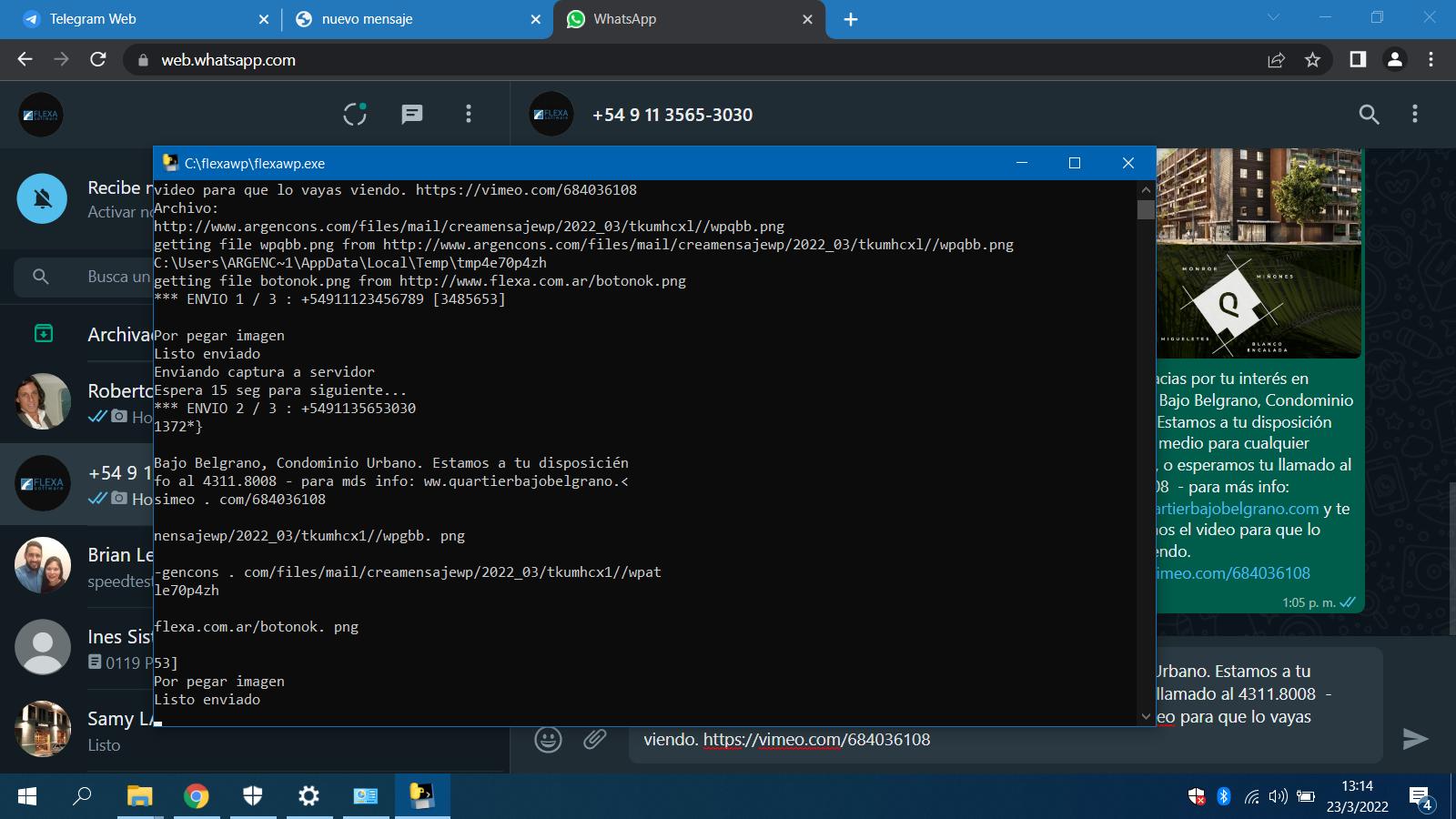1456x819 pixels.
Task: Open the Roberto chat
Action: tap(76, 401)
